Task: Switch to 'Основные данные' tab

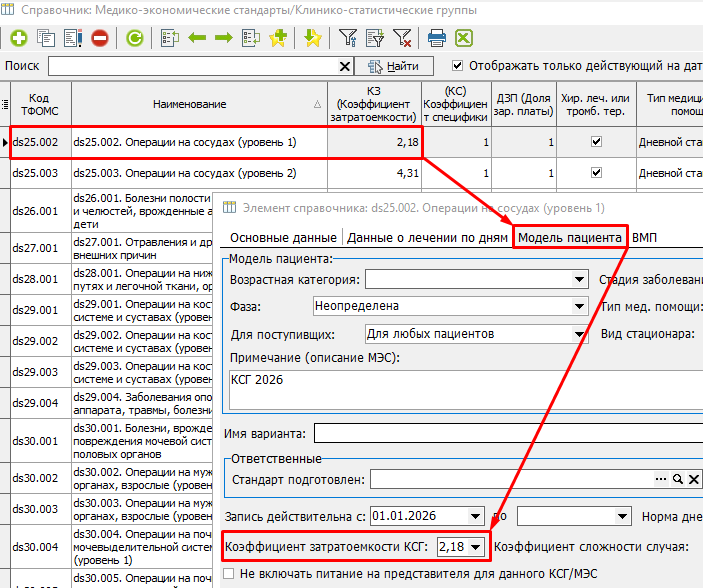Action: [283, 238]
